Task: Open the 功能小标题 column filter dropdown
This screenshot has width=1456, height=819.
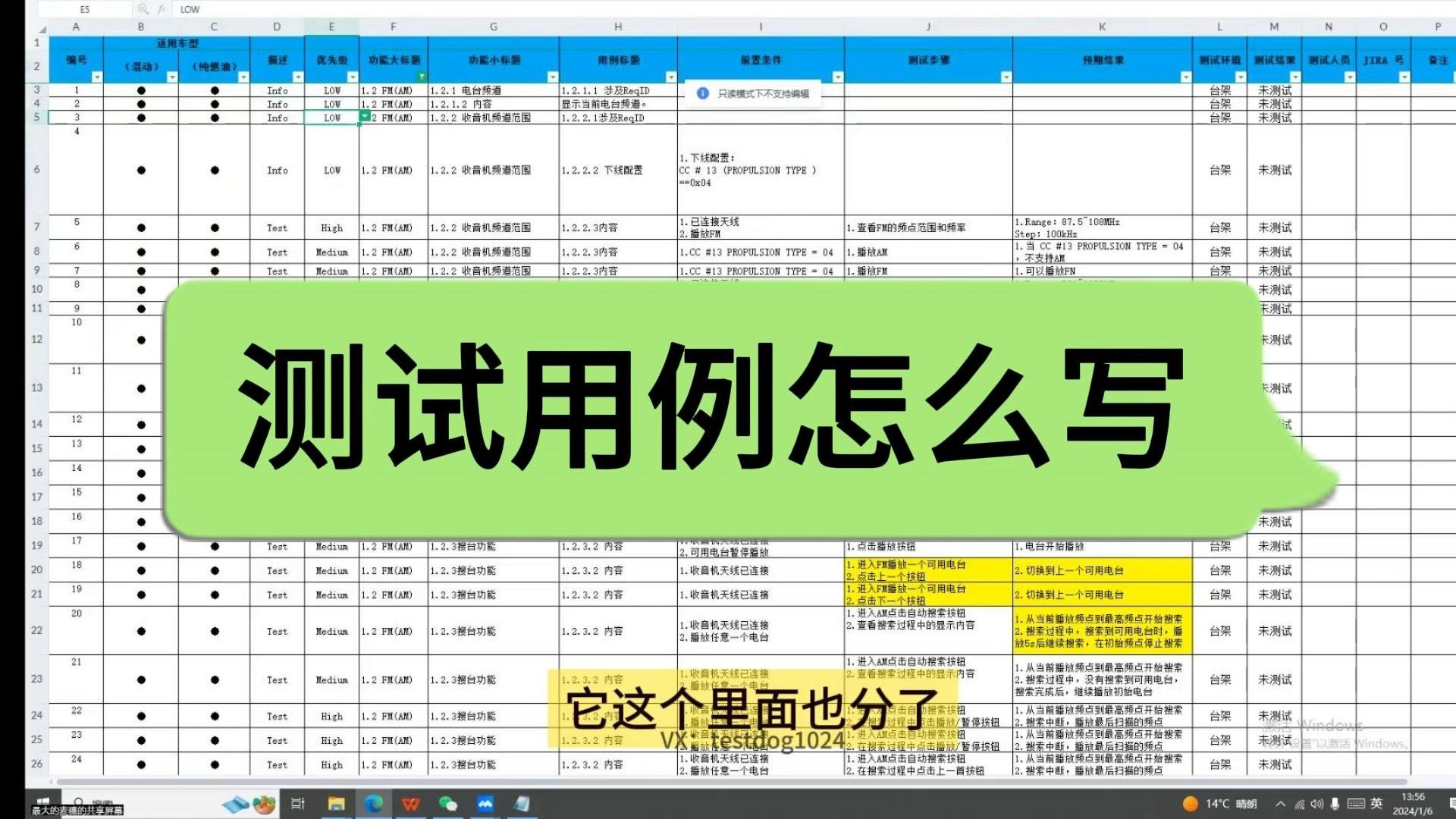Action: point(552,77)
